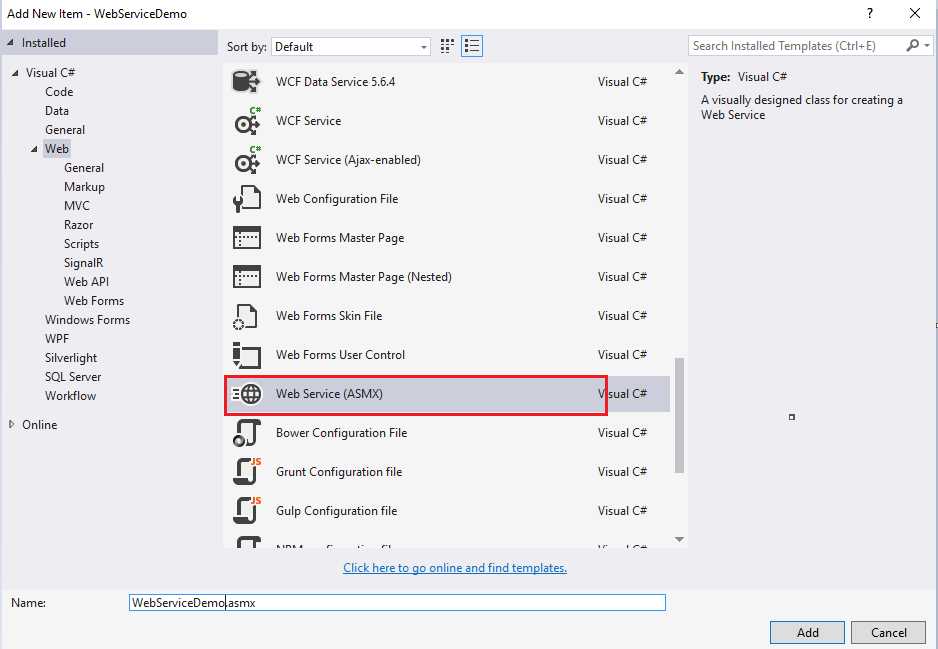The height and width of the screenshot is (649, 938).
Task: Select the Razor category
Action: click(78, 225)
